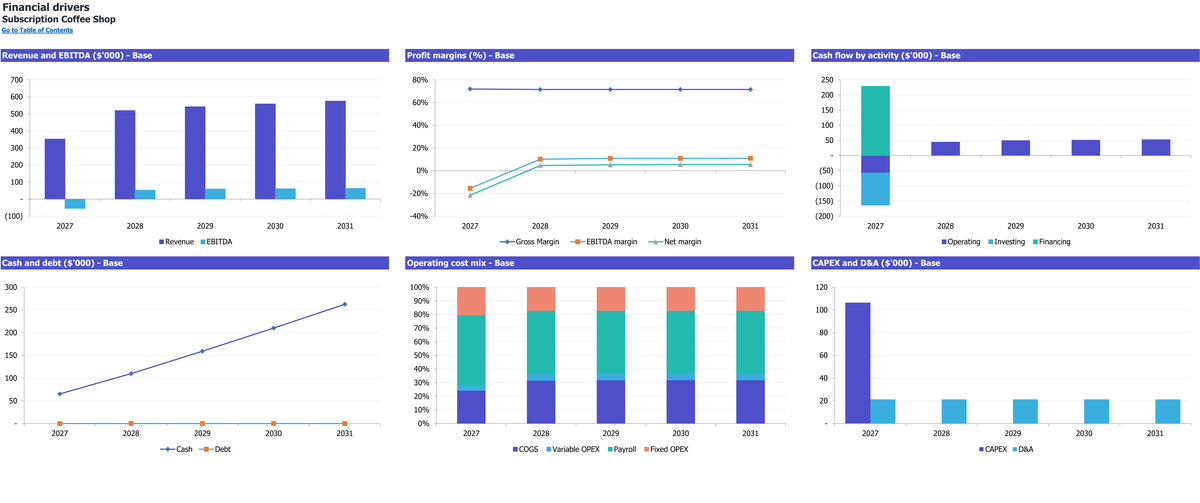Select the 2027 Investing cash flow bar segment
Viewport: 1200px width, 503px height.
pos(875,189)
